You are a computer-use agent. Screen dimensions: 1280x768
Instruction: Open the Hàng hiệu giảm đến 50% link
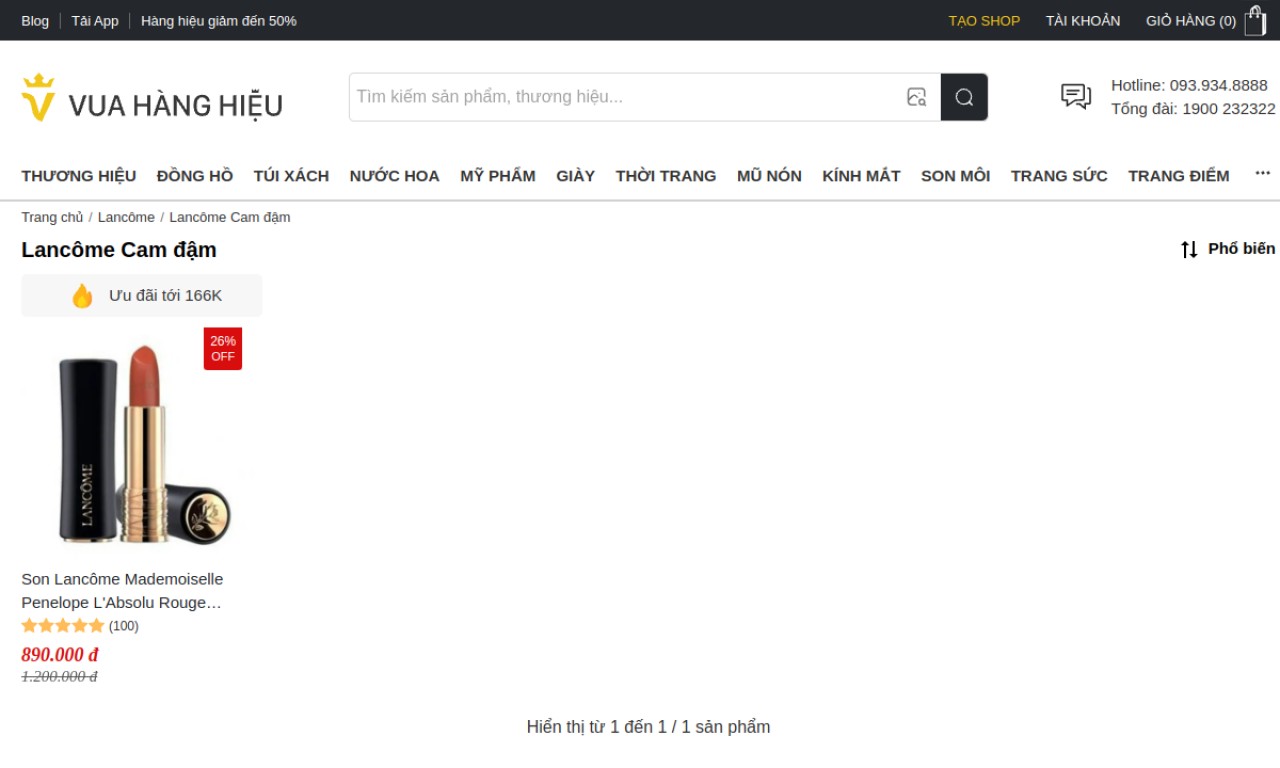[x=219, y=21]
